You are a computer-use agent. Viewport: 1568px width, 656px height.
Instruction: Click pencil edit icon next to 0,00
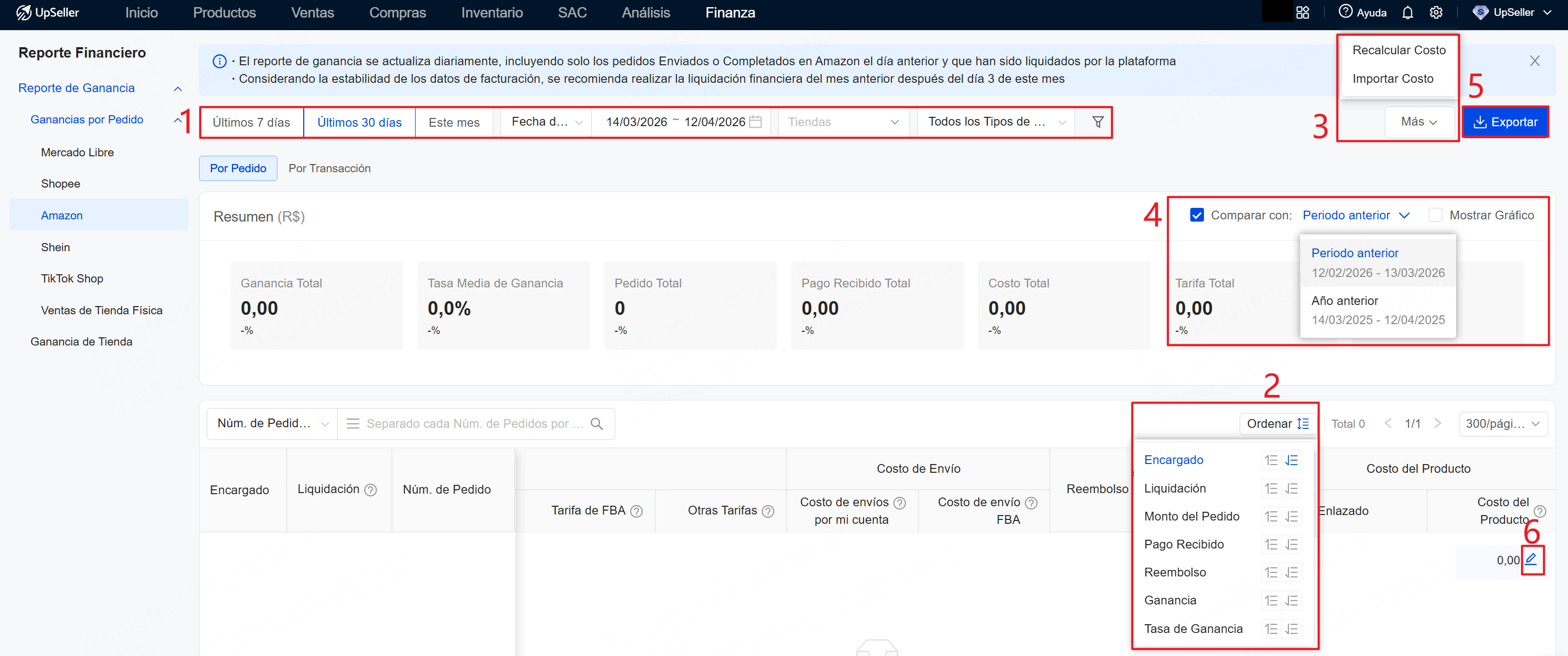[x=1531, y=559]
